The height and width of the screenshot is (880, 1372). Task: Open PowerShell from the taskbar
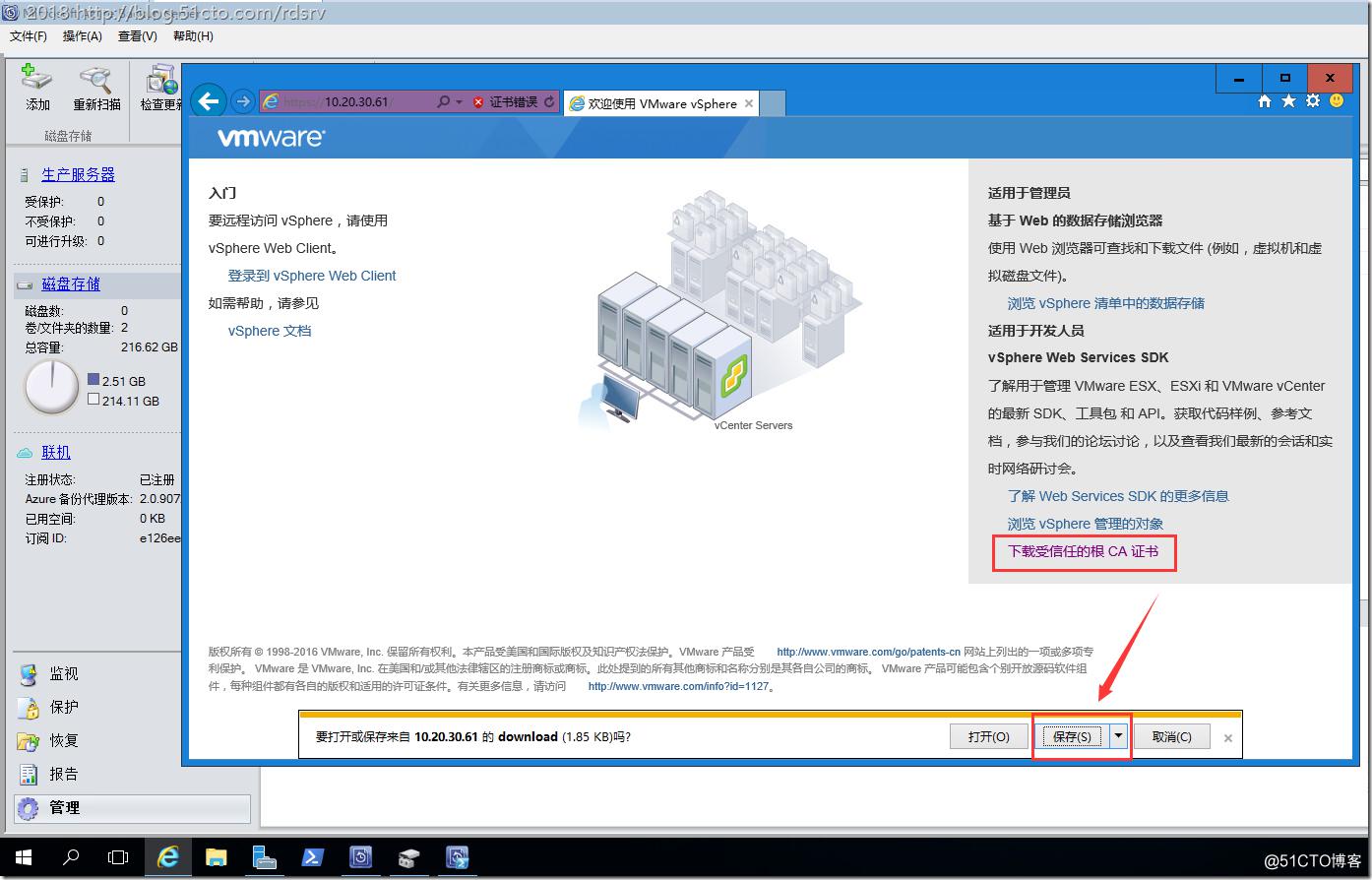(x=312, y=857)
